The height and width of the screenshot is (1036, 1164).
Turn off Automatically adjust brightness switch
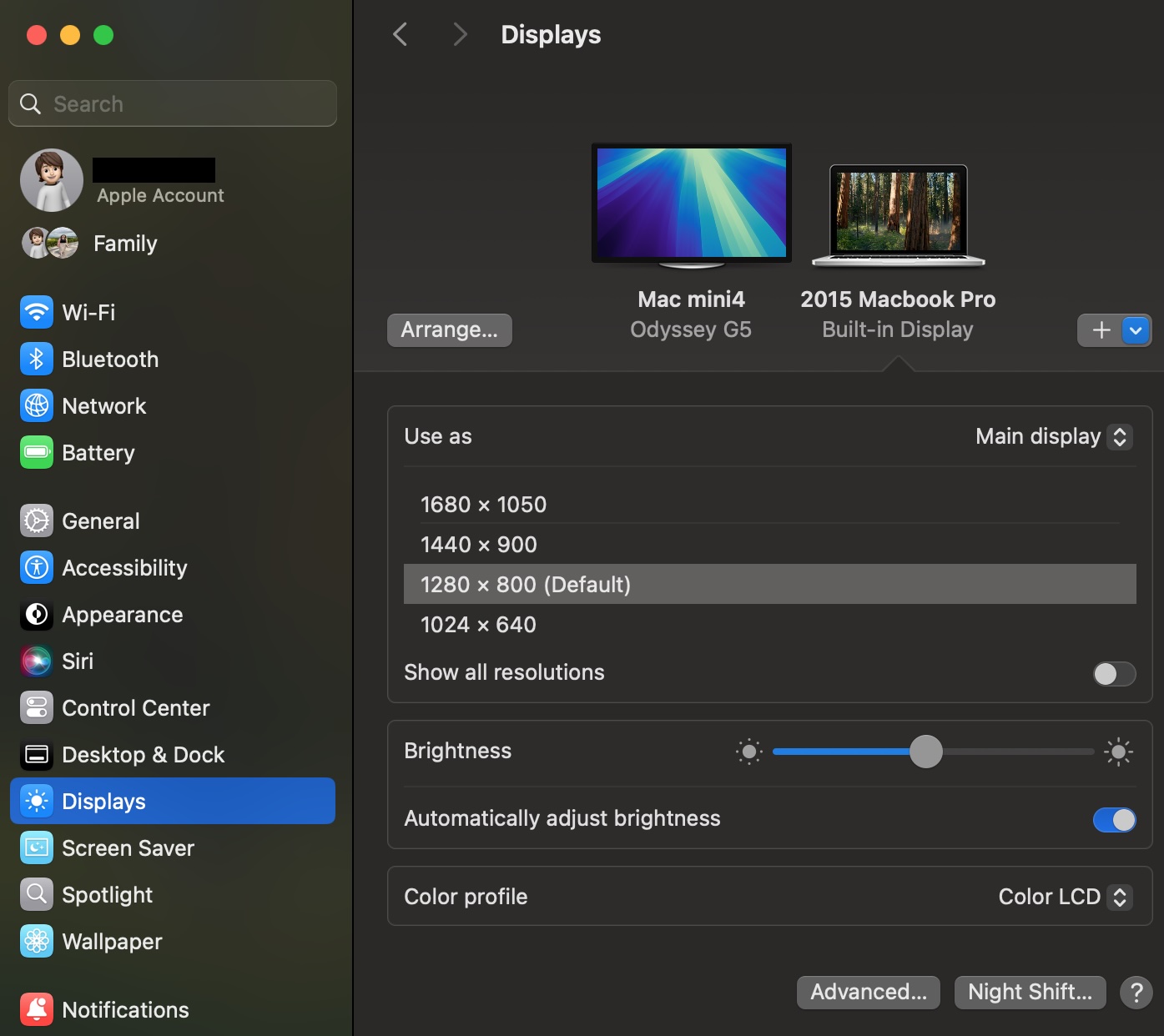click(1114, 820)
